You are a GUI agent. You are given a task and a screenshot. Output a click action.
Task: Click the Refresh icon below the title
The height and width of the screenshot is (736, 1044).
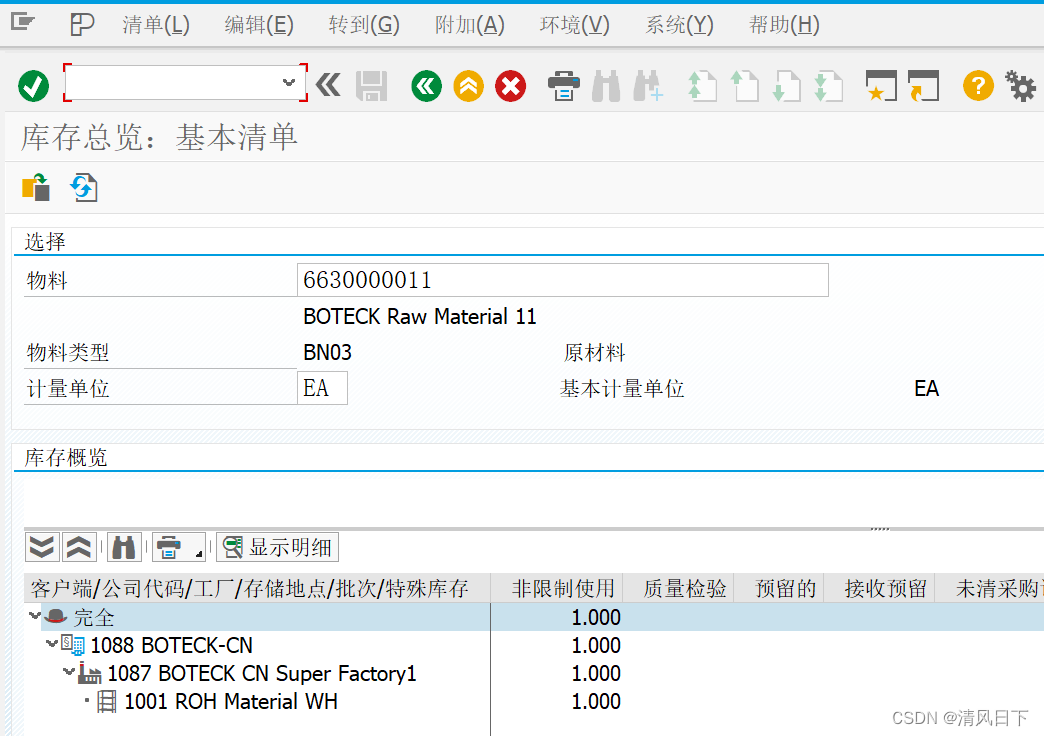coord(83,187)
